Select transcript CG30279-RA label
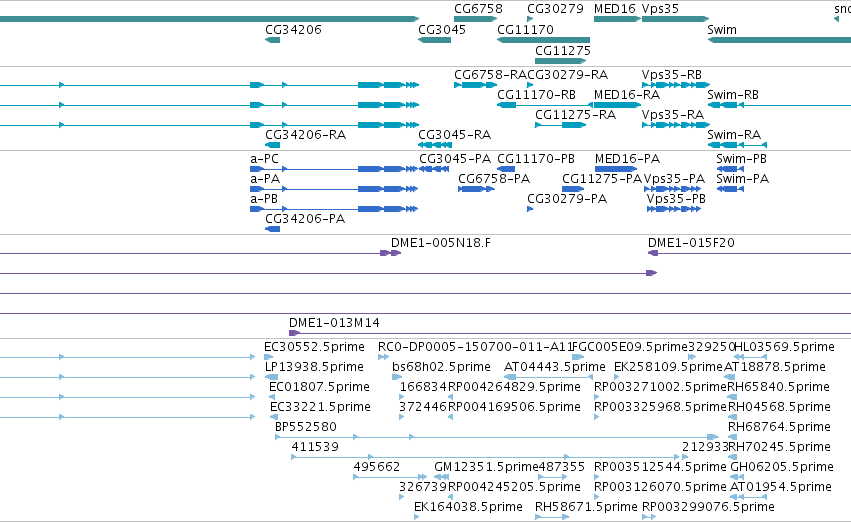The image size is (851, 522). coord(568,75)
